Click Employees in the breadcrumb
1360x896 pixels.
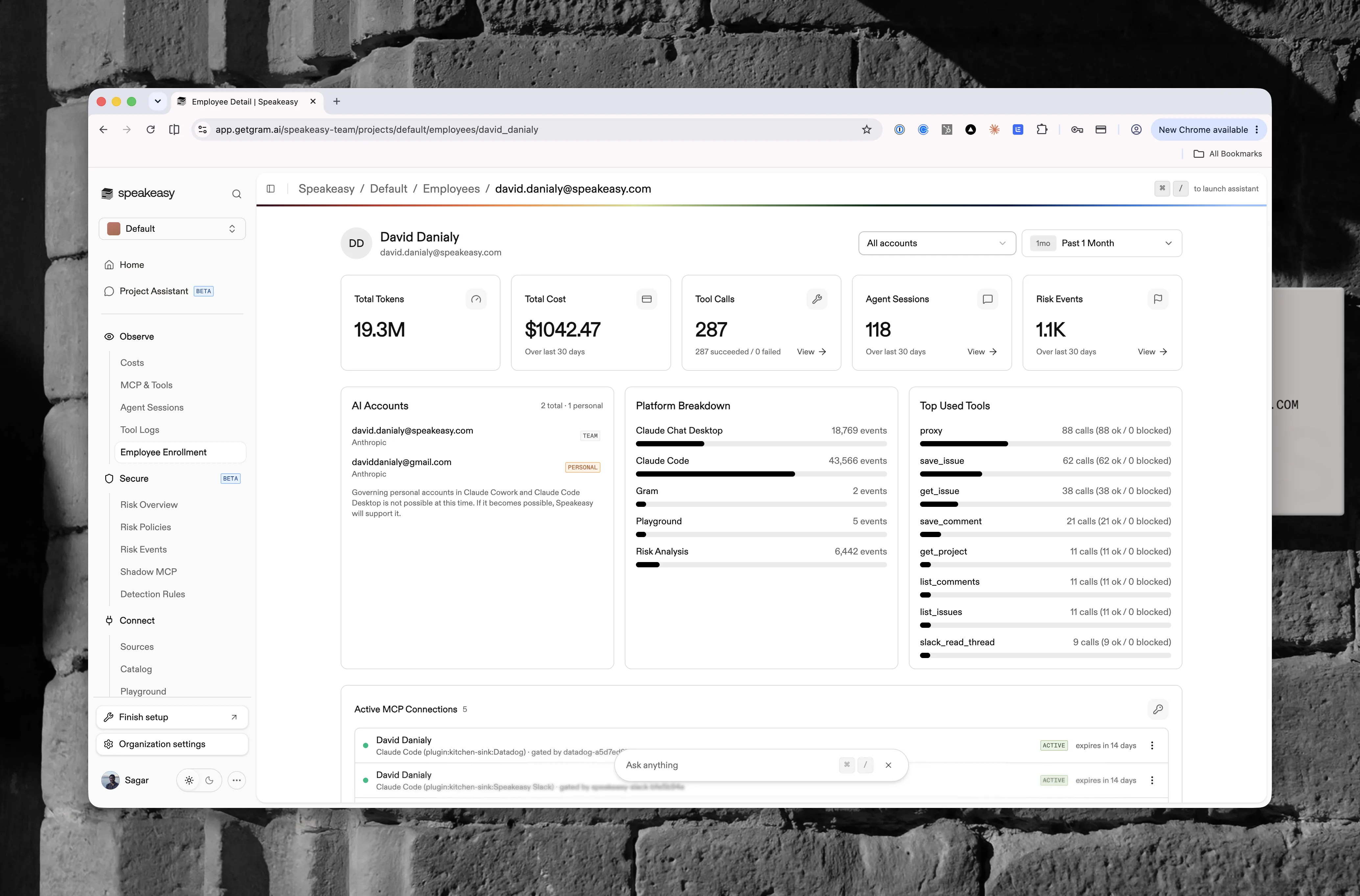click(x=451, y=189)
